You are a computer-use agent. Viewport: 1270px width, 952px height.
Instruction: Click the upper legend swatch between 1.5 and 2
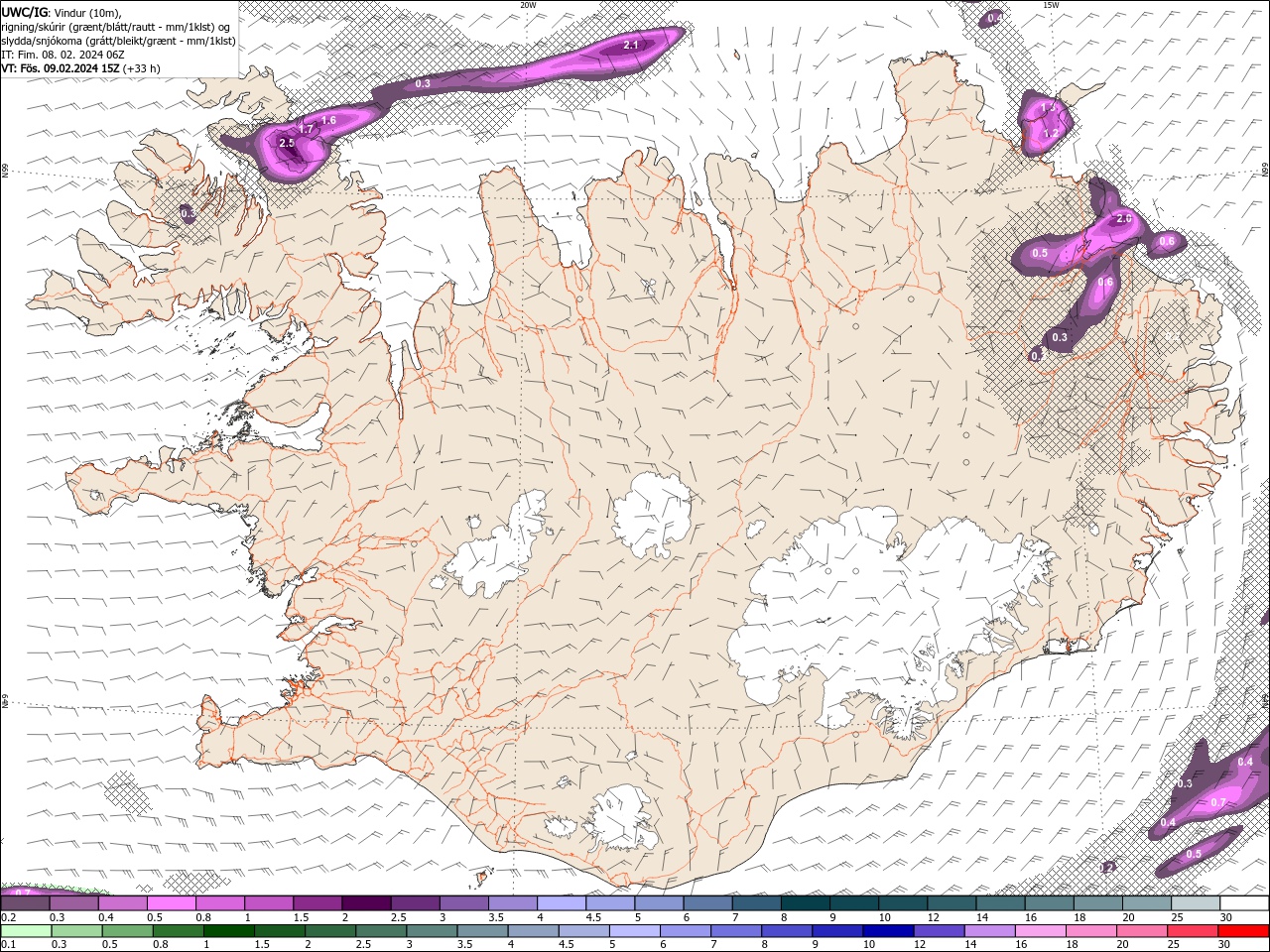(x=318, y=903)
